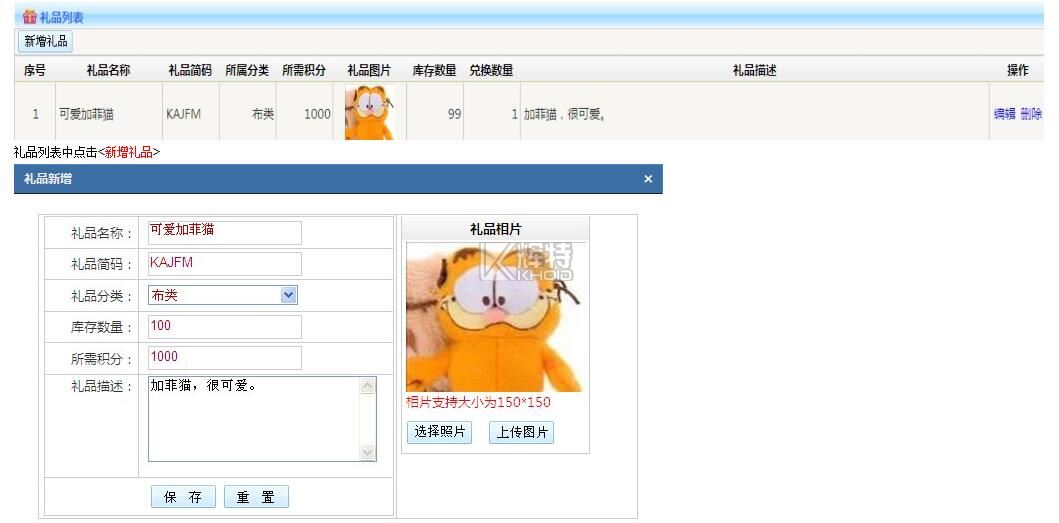Viewport: 1059px width, 523px height.
Task: Click the 保存 button
Action: point(183,497)
